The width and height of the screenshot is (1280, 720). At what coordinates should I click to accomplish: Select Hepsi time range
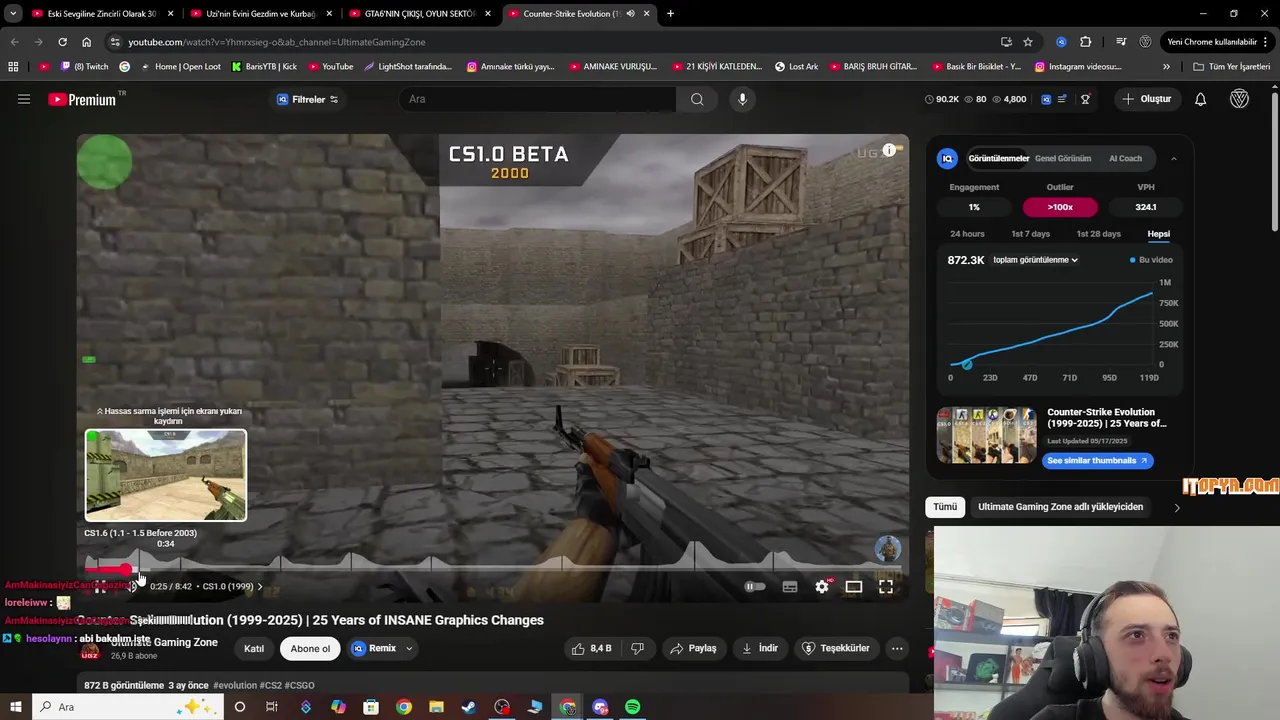(x=1158, y=234)
